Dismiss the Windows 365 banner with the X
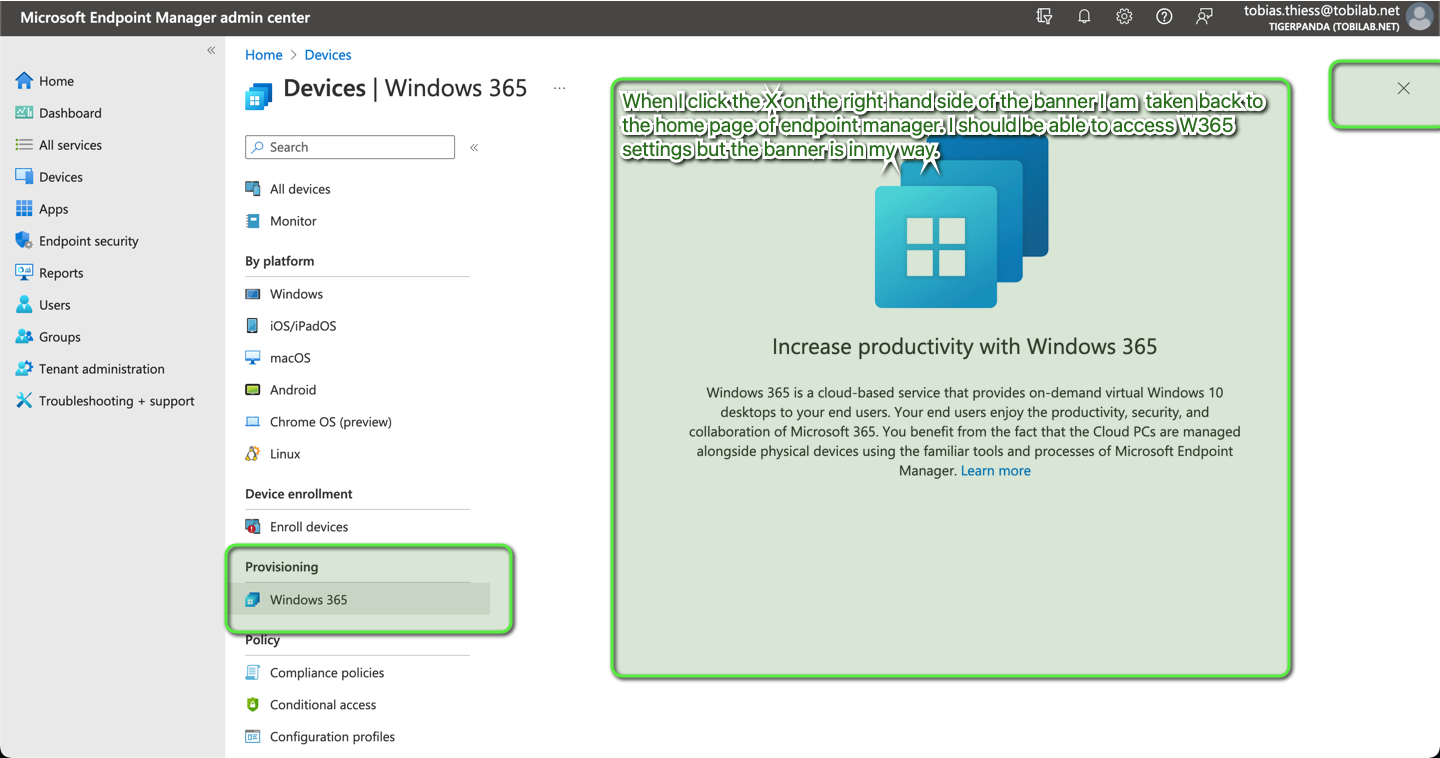The height and width of the screenshot is (758, 1440). point(1403,88)
